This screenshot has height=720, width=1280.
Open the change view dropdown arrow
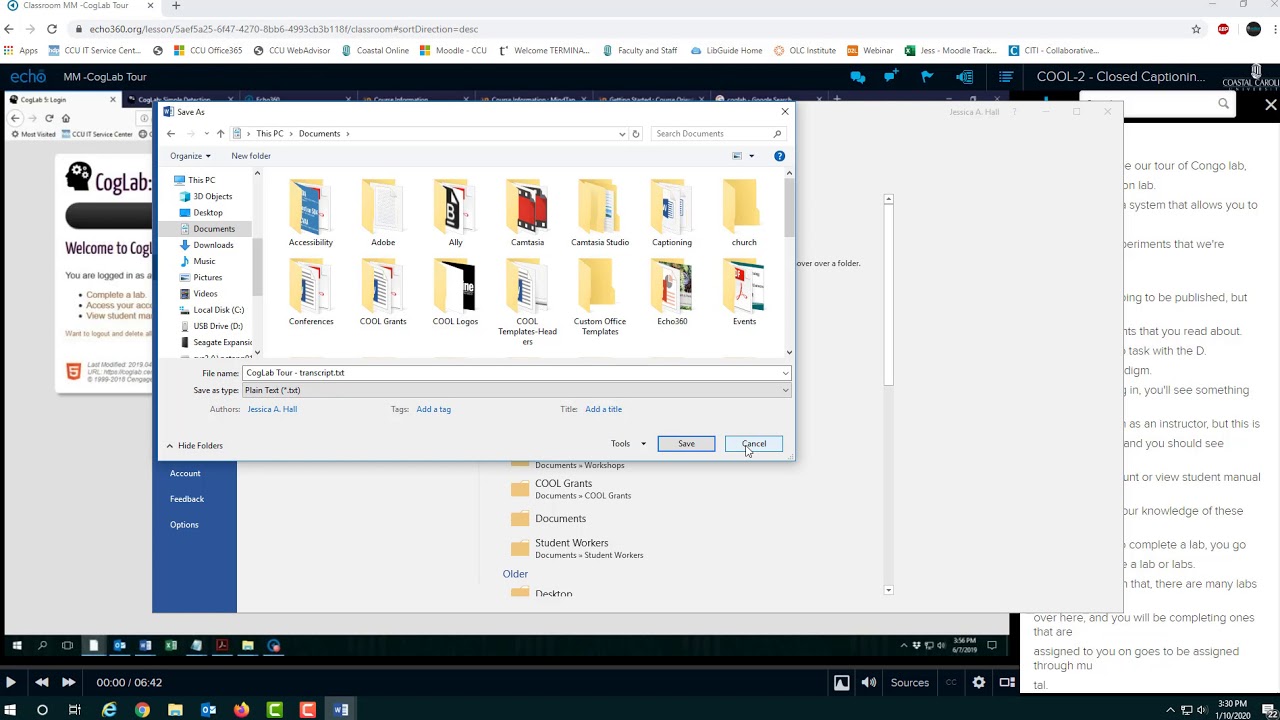[x=752, y=156]
